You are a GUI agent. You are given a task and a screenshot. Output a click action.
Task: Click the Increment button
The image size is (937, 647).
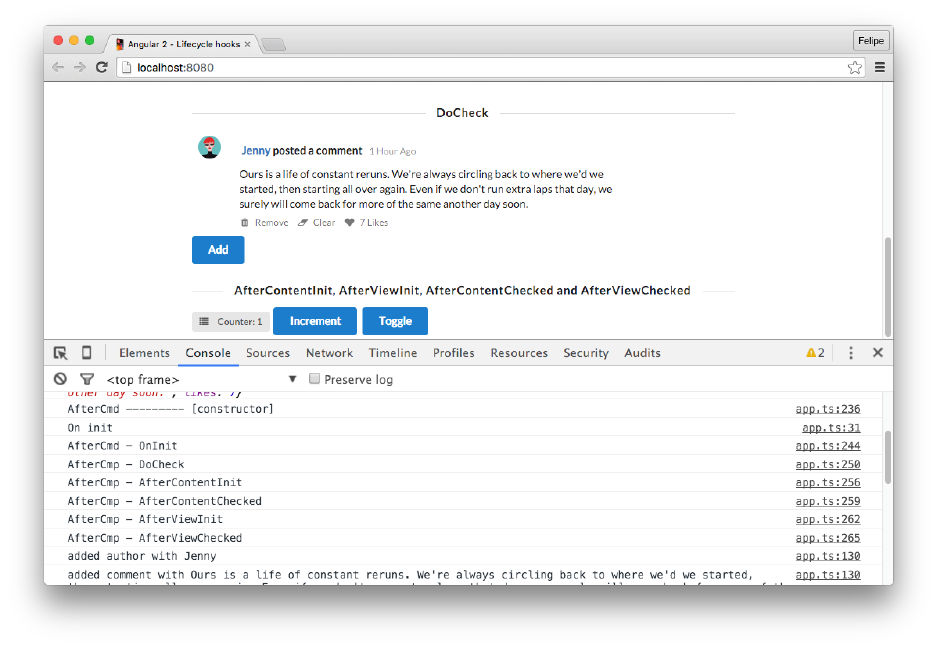point(315,321)
